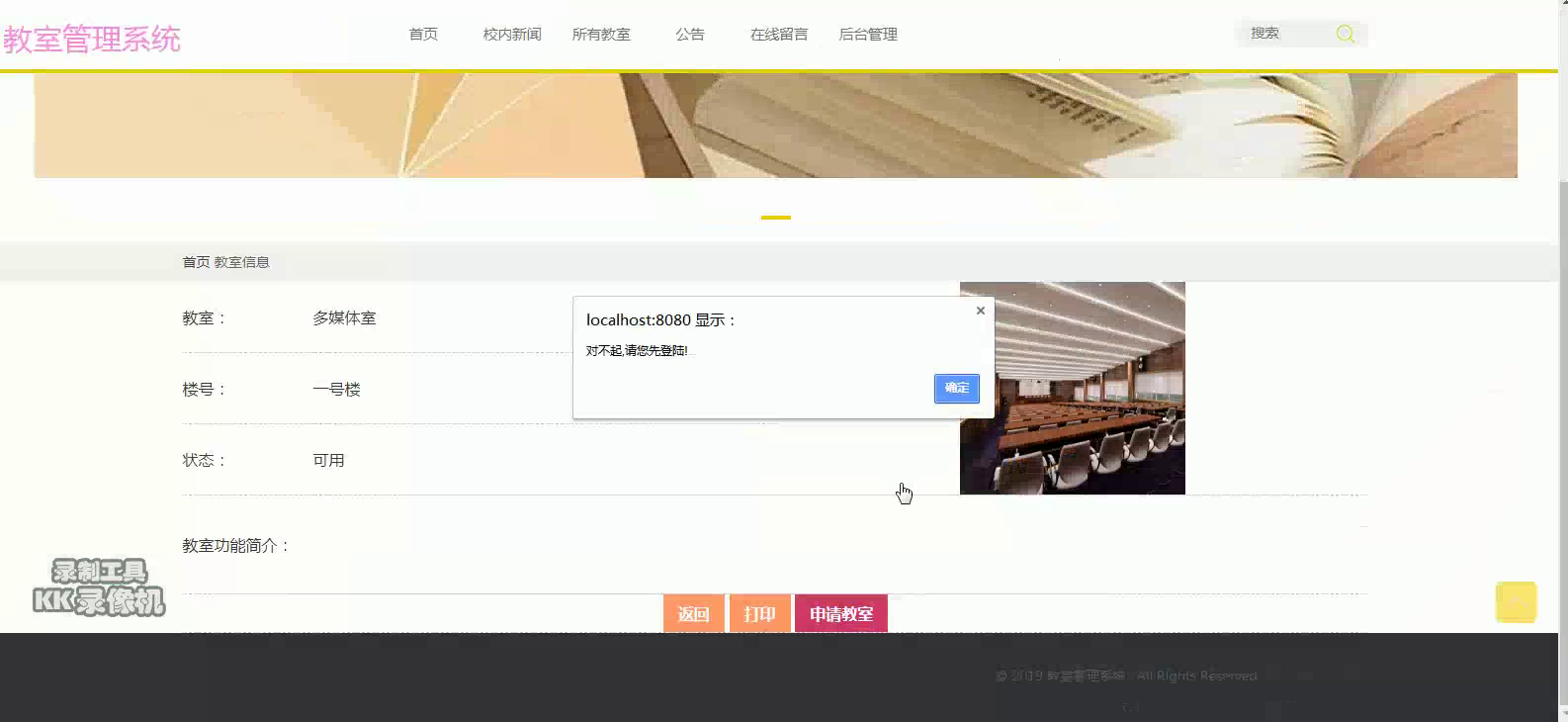
Task: Open the 公告 menu item
Action: 690,34
